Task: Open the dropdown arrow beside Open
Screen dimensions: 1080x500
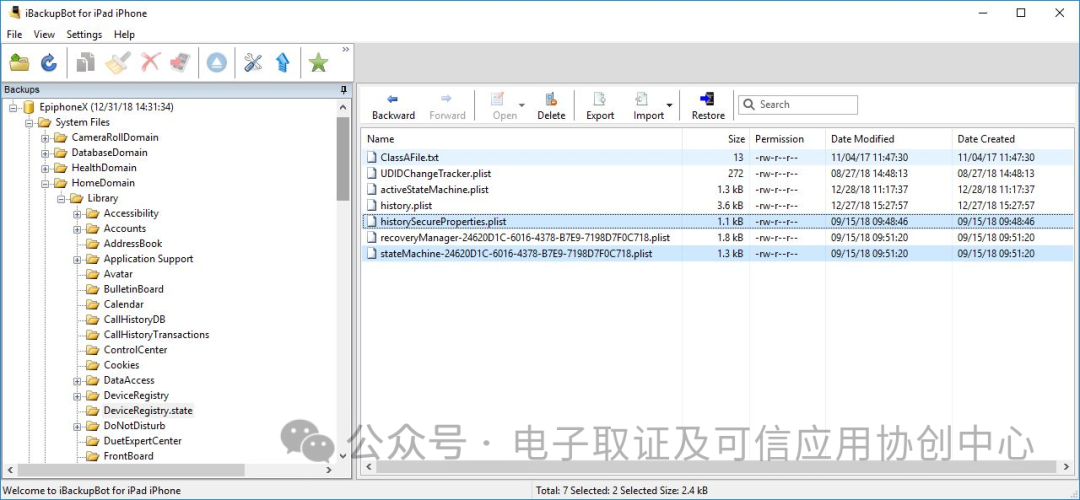Action: click(521, 105)
